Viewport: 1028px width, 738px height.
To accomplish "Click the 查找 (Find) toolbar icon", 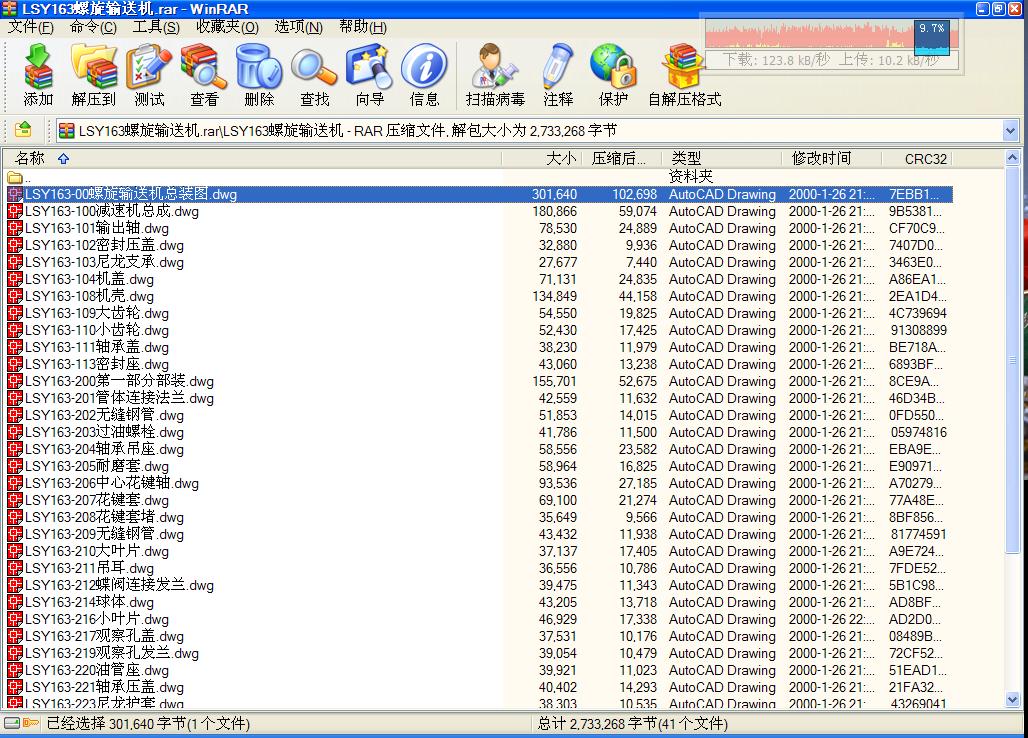I will click(x=315, y=67).
